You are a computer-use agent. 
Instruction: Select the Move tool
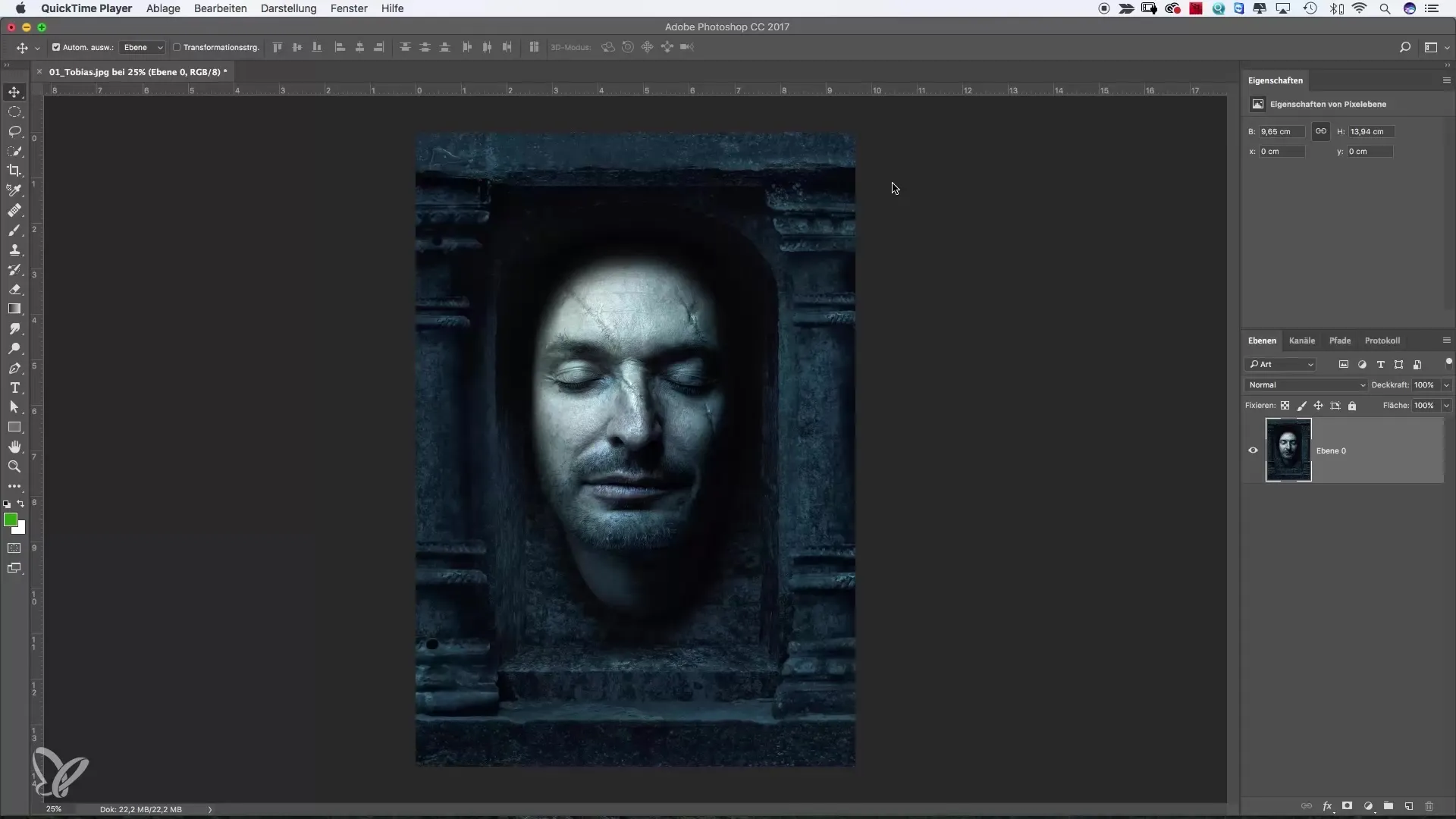coord(14,92)
